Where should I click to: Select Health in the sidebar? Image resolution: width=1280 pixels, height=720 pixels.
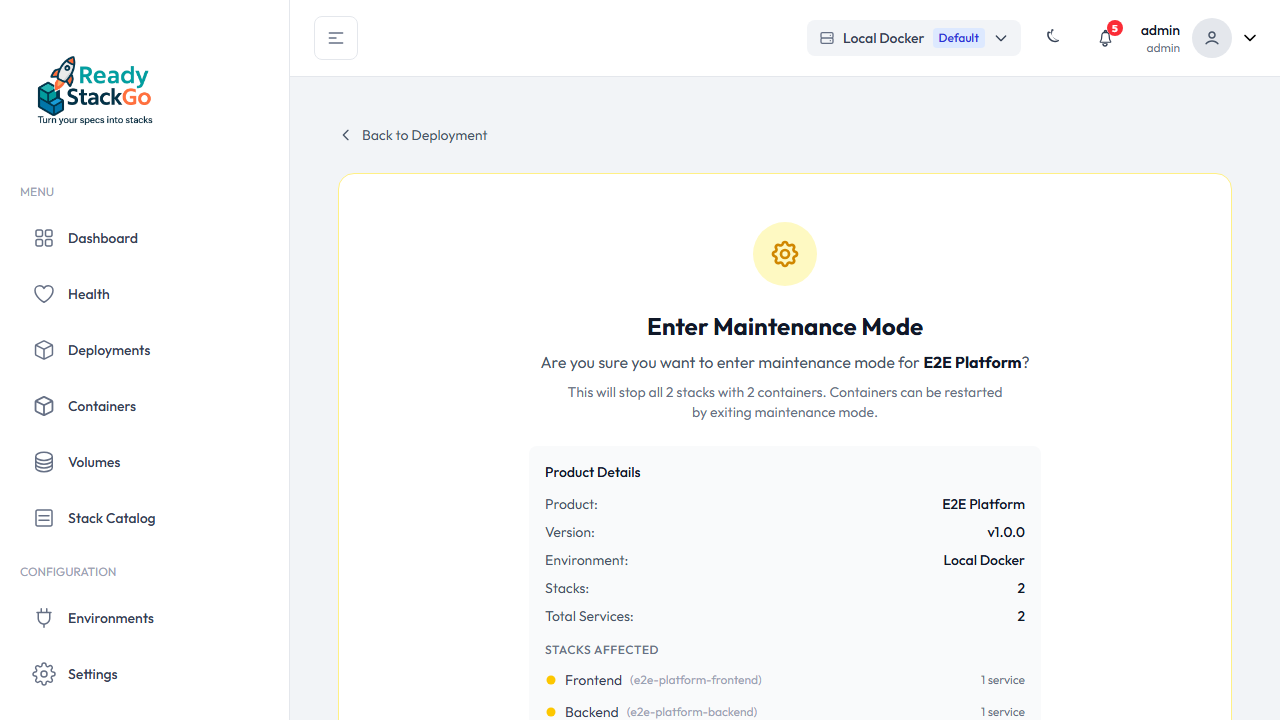88,294
